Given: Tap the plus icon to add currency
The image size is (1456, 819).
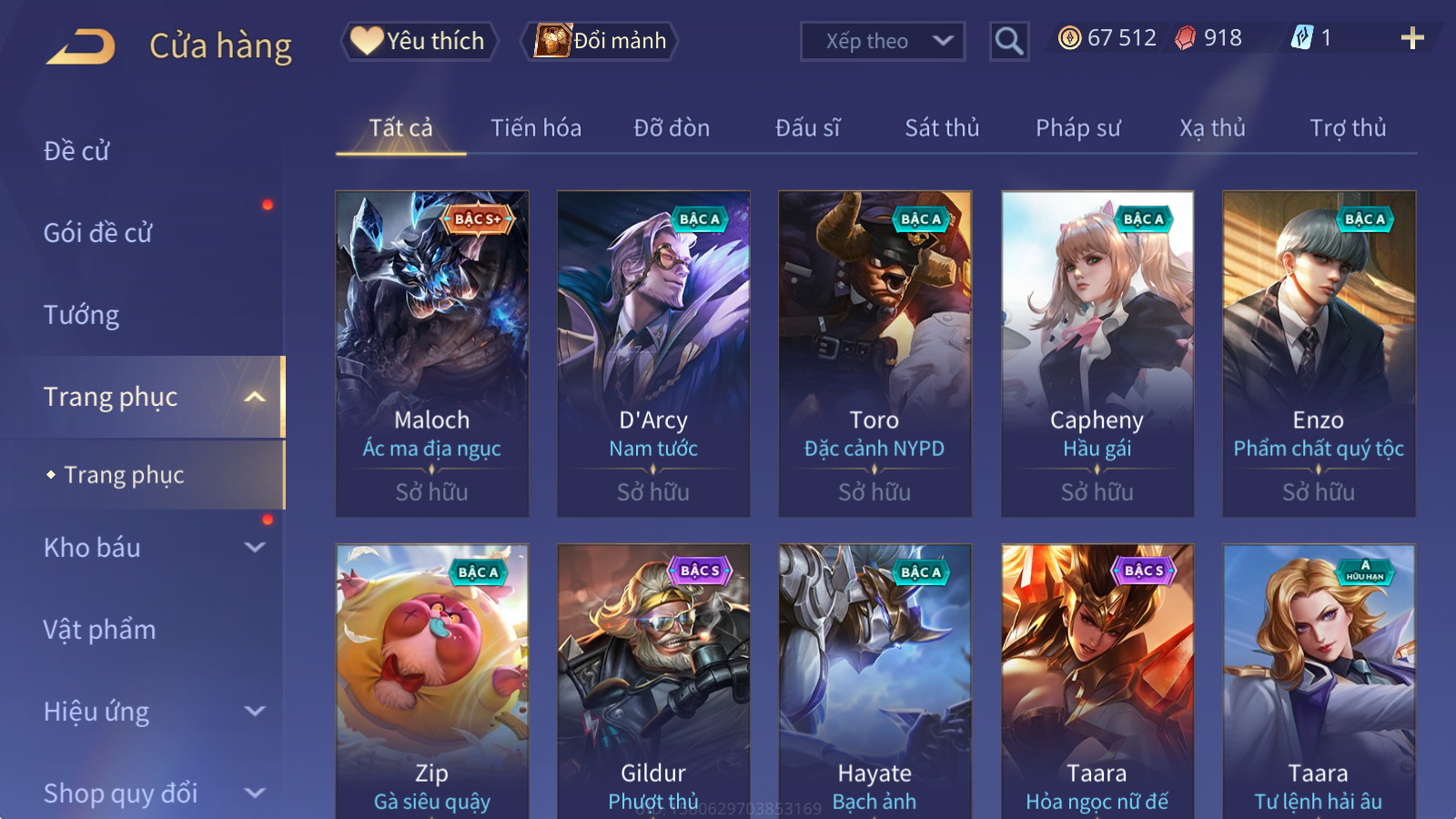Looking at the screenshot, I should [1411, 38].
